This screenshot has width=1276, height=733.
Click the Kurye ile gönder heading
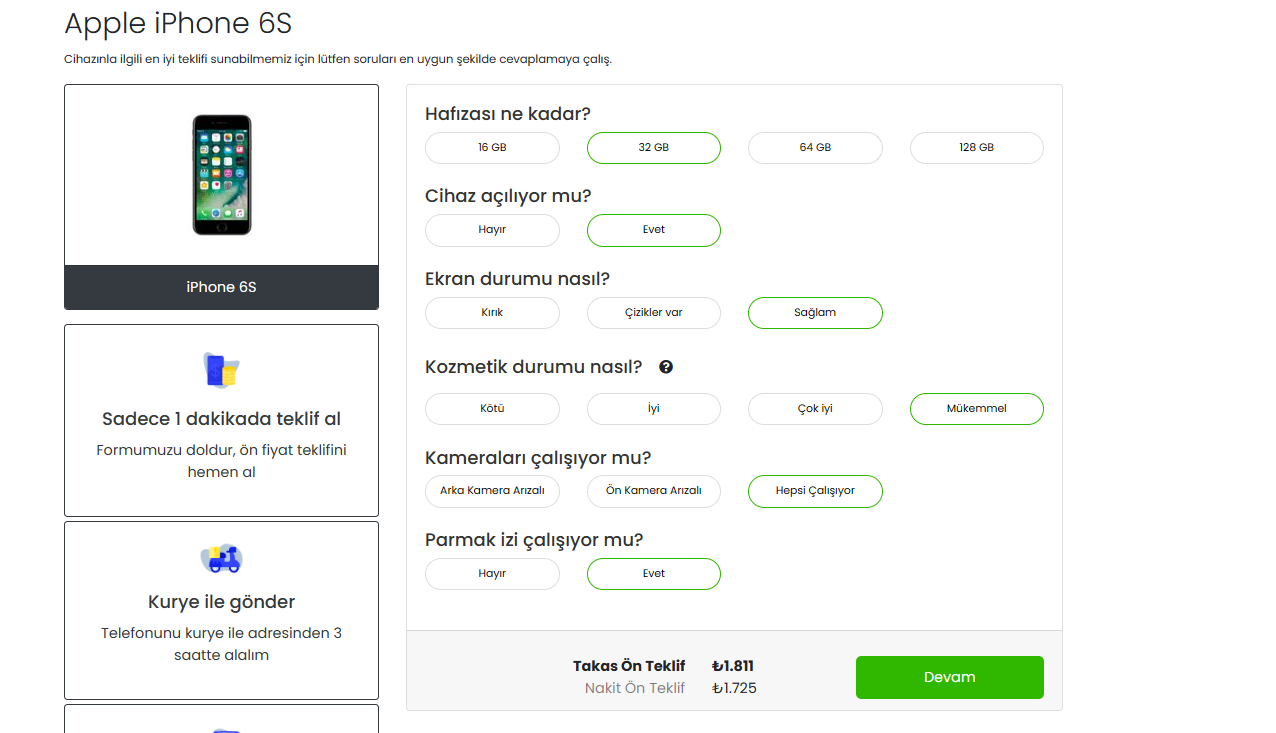222,602
